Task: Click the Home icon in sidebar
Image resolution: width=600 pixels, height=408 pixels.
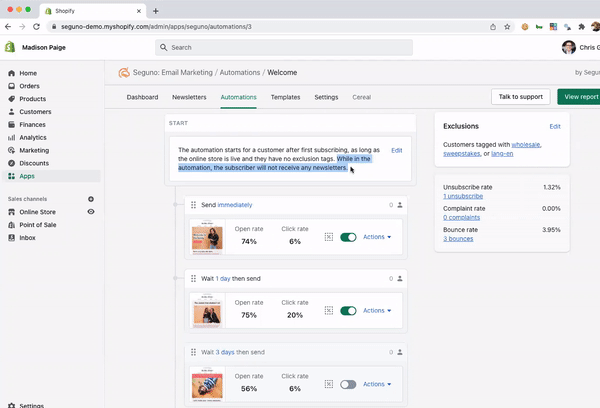Action: tap(11, 73)
